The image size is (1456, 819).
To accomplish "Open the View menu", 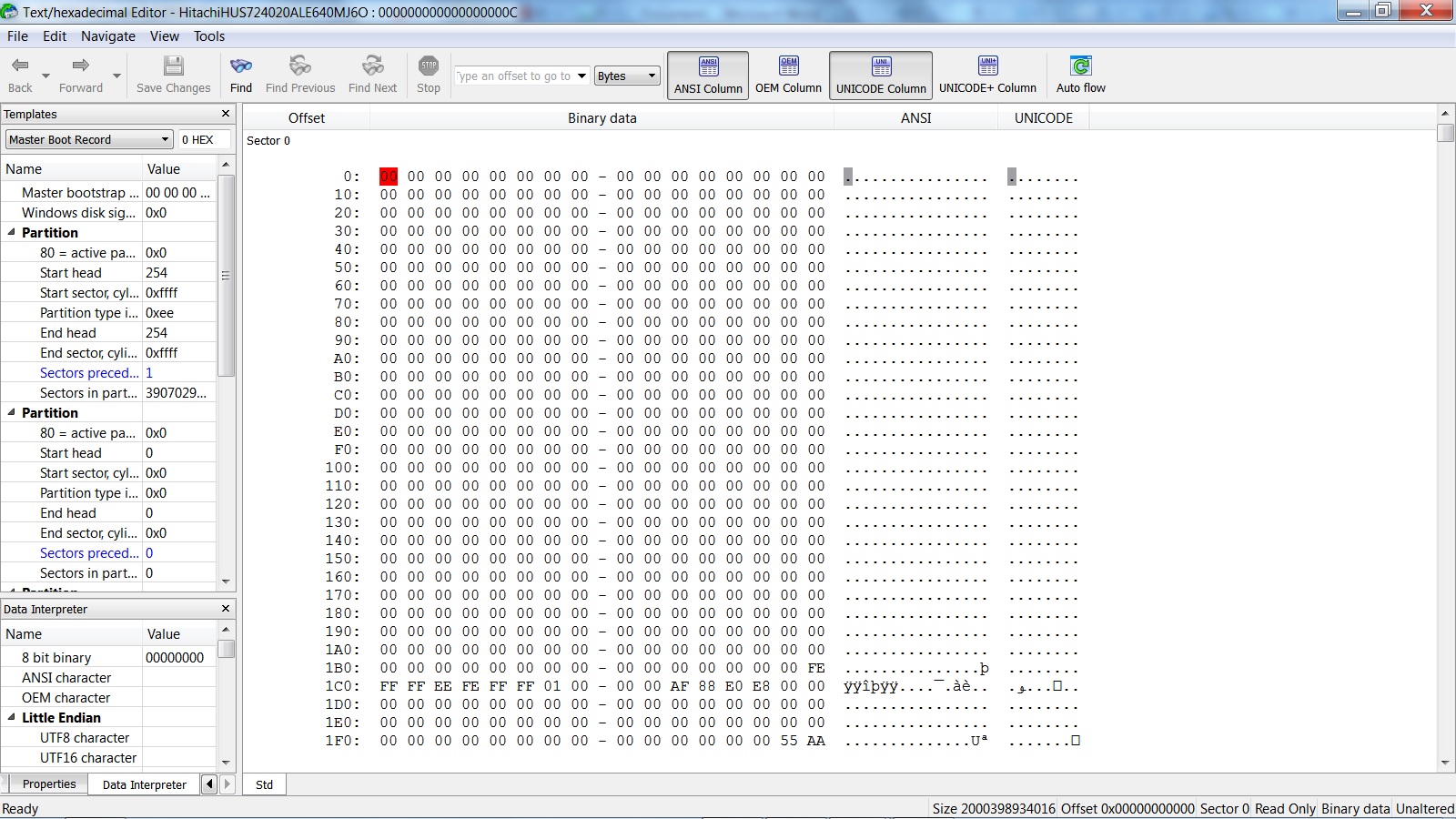I will pyautogui.click(x=165, y=36).
